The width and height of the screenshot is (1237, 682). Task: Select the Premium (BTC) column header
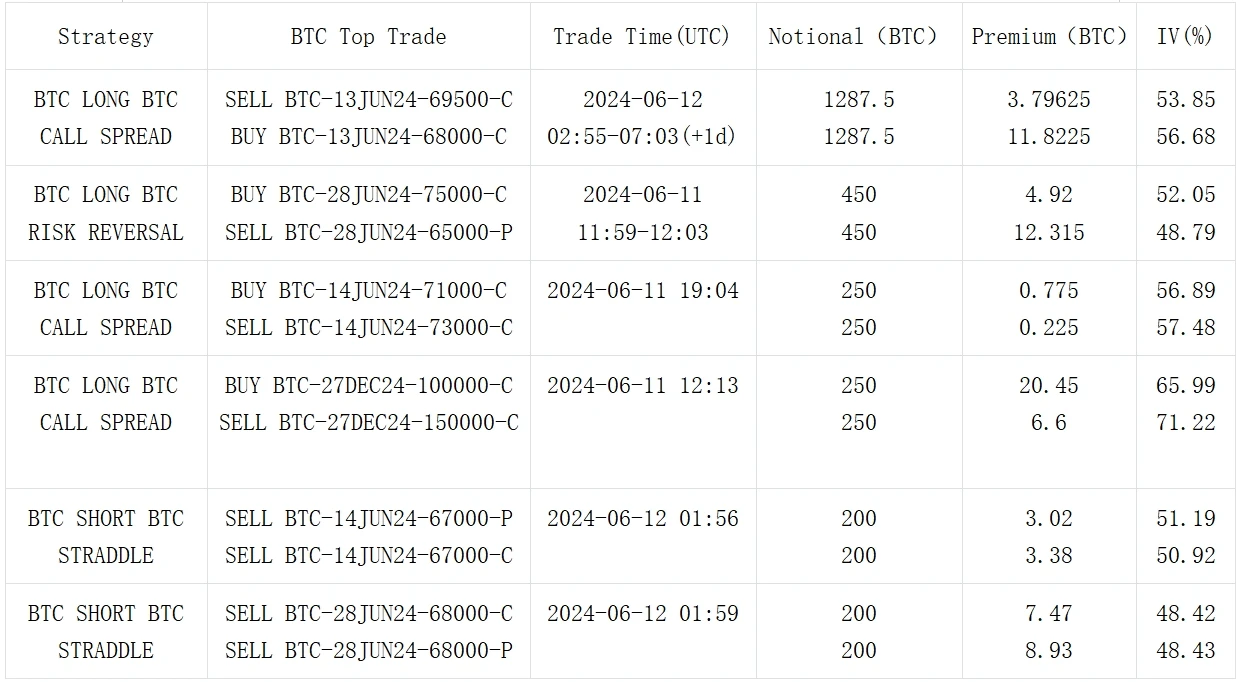(x=1048, y=37)
